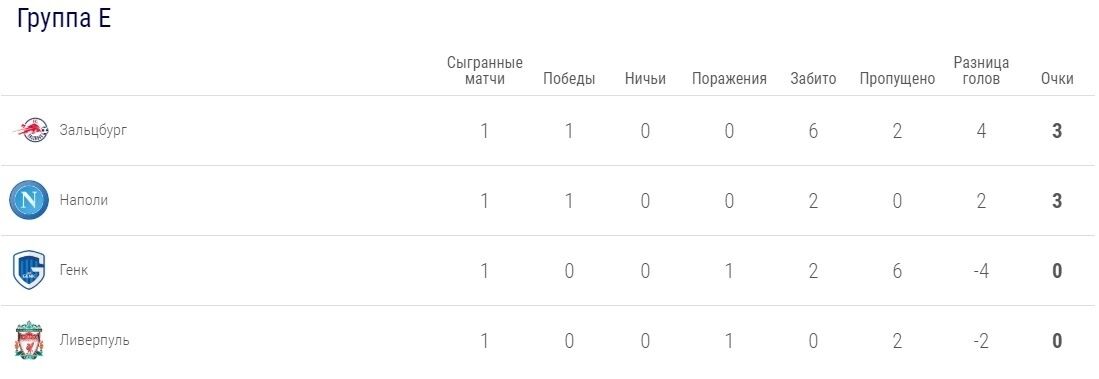The height and width of the screenshot is (379, 1099).
Task: Sort by Забито column header
Action: click(813, 79)
